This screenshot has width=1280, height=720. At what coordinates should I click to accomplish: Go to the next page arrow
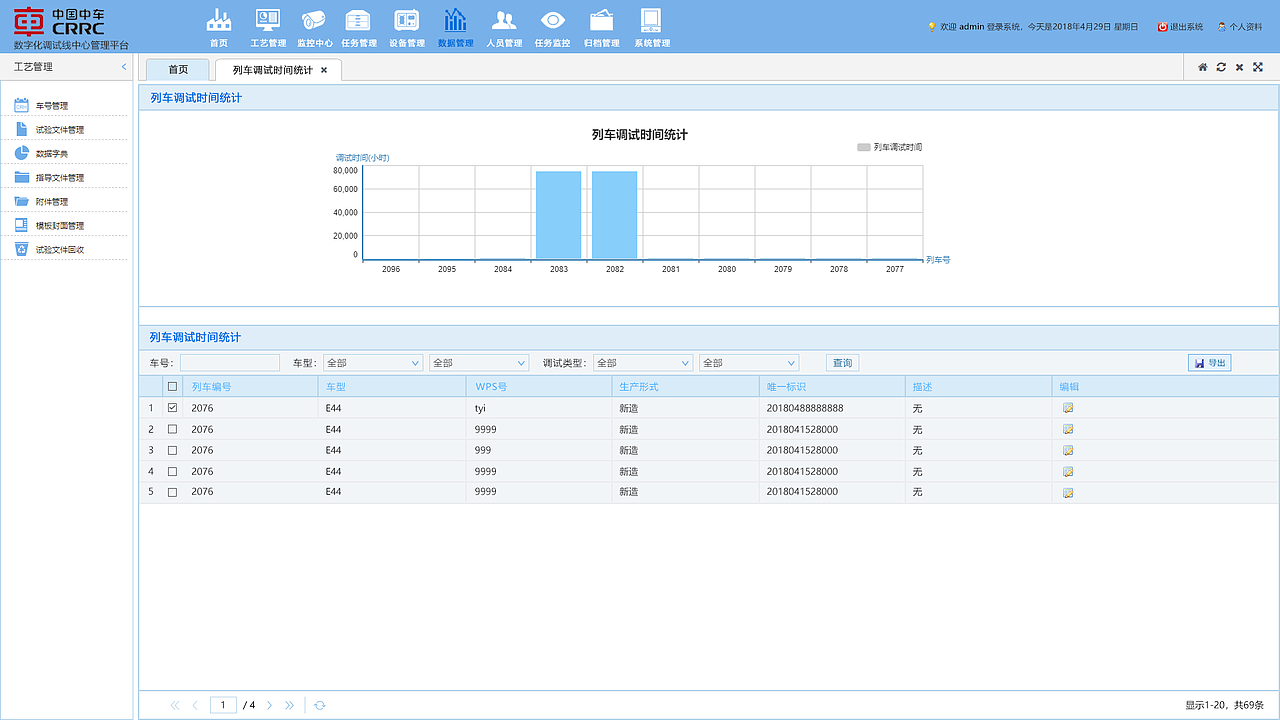tap(269, 705)
